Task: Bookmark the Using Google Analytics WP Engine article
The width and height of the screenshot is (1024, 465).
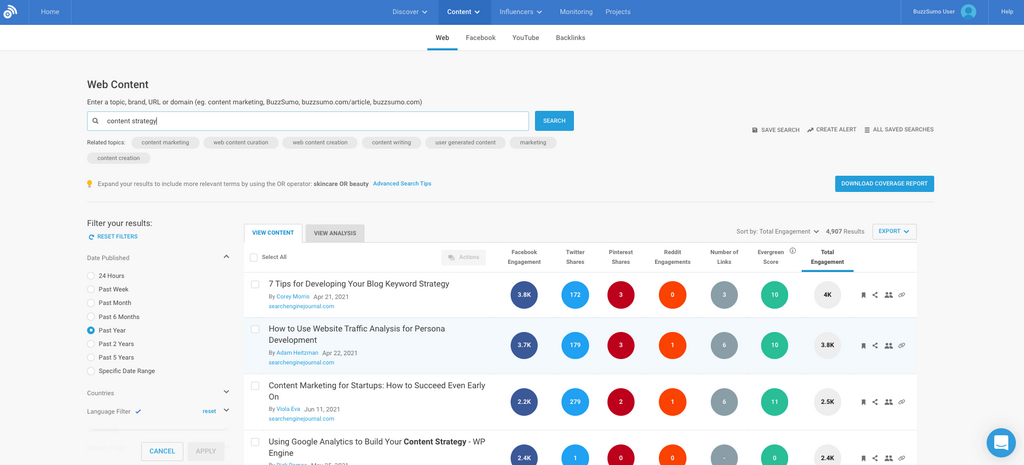Action: click(863, 458)
